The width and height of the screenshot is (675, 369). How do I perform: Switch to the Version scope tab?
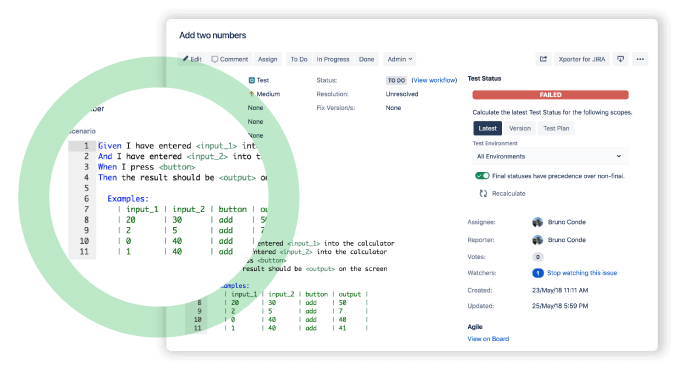click(520, 128)
